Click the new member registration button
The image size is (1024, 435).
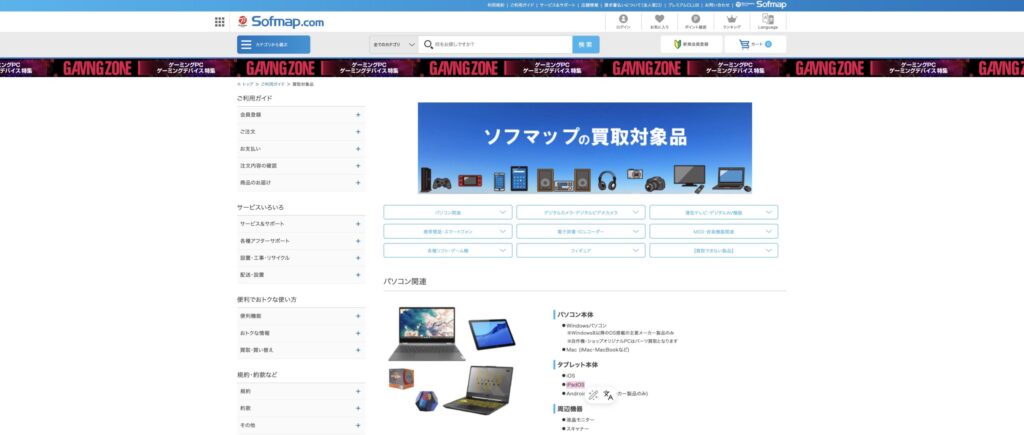pos(691,45)
